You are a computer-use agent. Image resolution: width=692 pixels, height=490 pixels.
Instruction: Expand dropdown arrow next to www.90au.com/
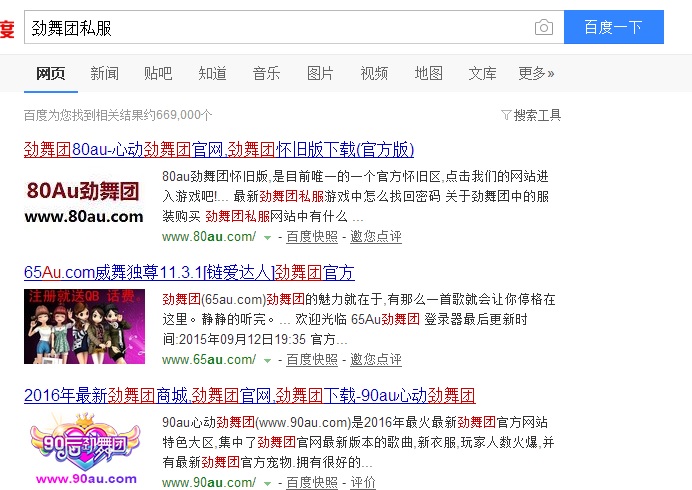pos(267,483)
